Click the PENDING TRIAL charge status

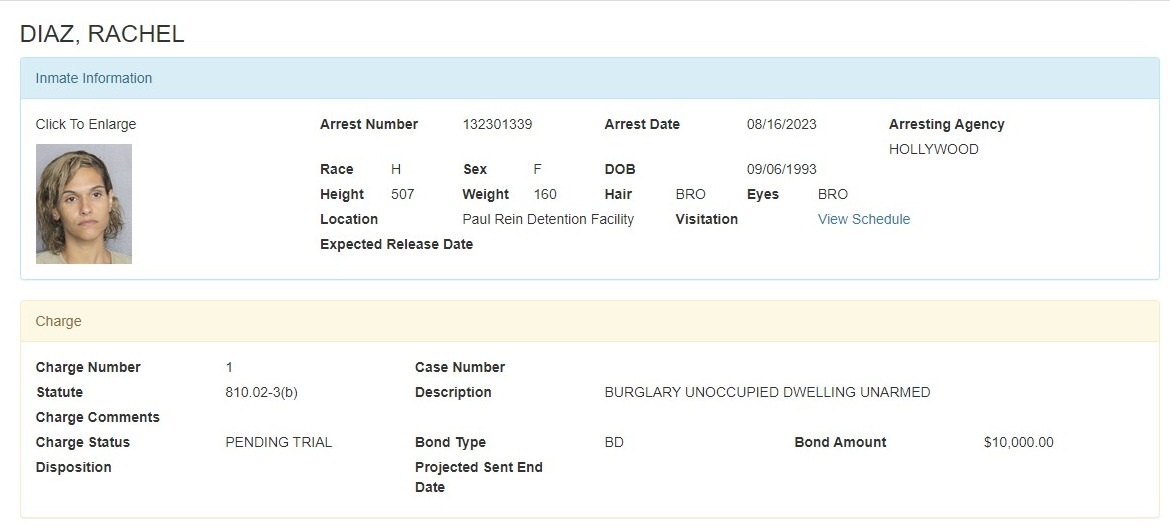tap(278, 442)
